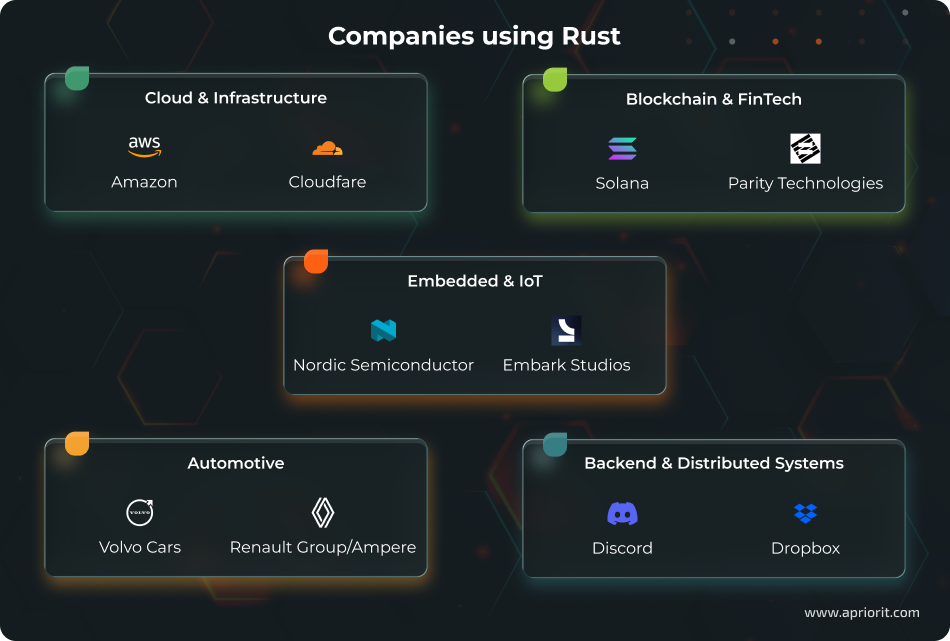950x641 pixels.
Task: Click the Solana logo
Action: tap(622, 147)
